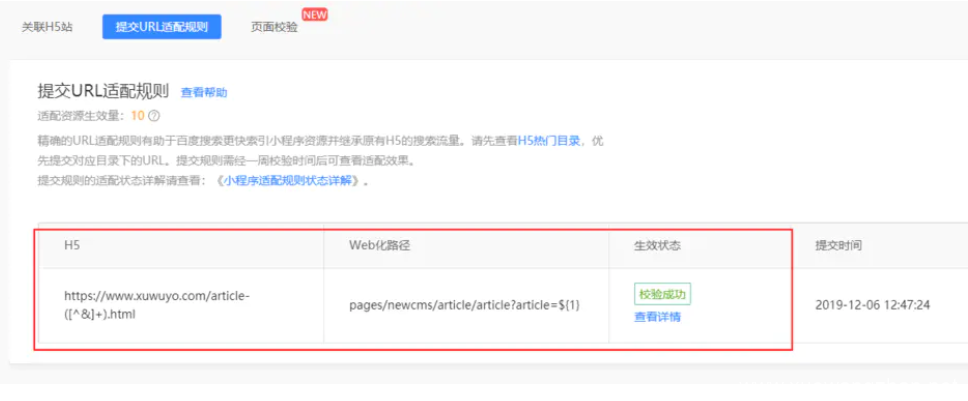
Task: Click the pages/newcms/article path cell
Action: tap(464, 305)
